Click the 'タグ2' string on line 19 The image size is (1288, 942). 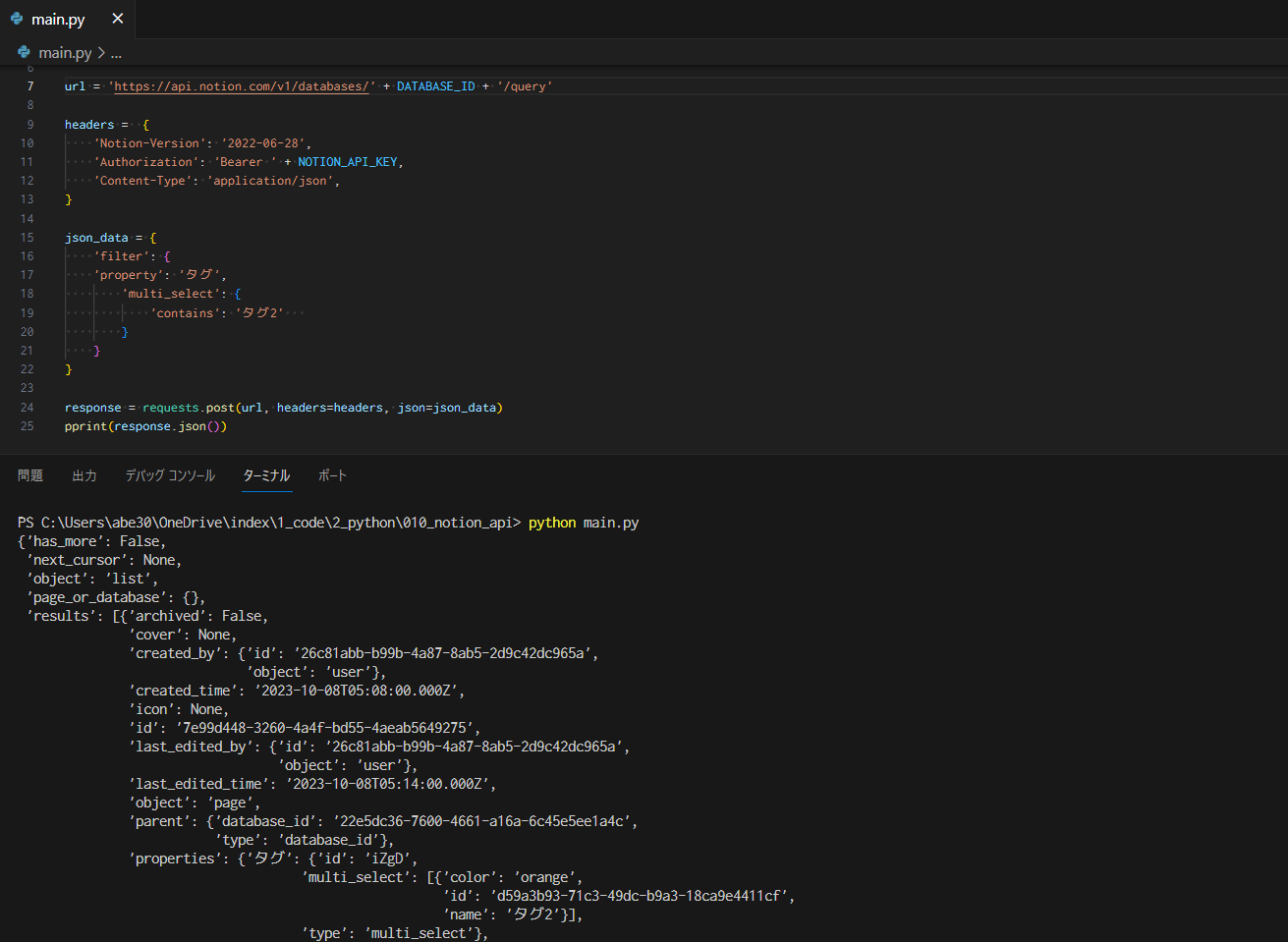point(259,313)
